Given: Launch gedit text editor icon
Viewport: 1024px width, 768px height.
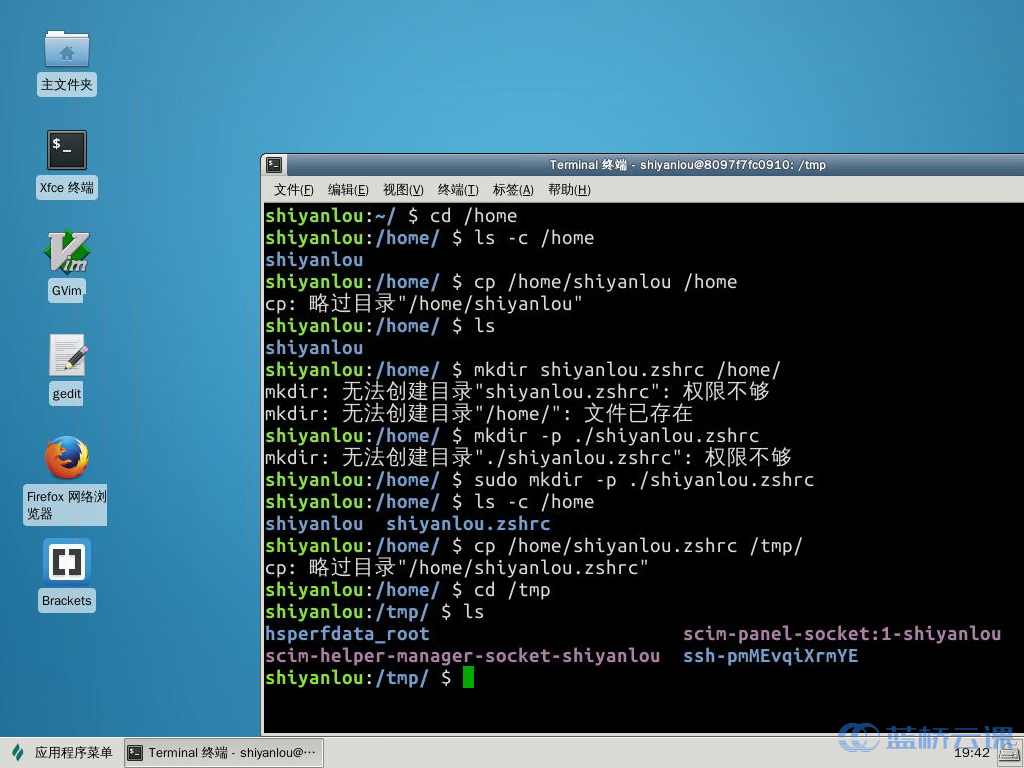Looking at the screenshot, I should (66, 356).
